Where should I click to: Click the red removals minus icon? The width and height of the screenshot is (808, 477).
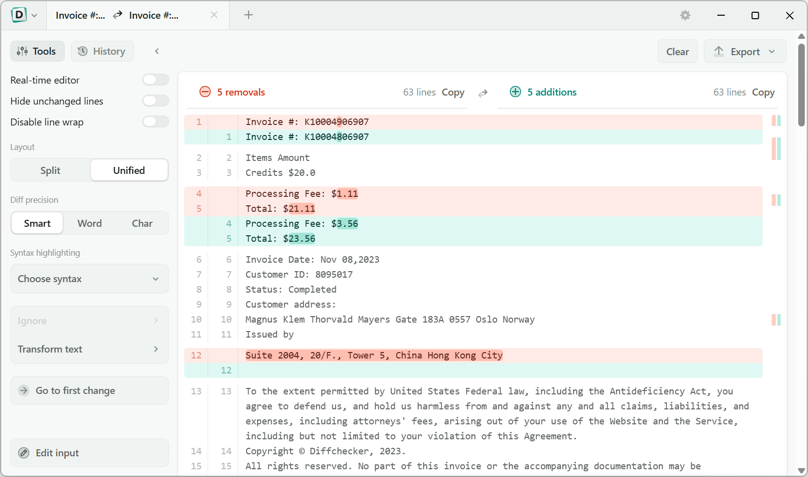coord(205,92)
